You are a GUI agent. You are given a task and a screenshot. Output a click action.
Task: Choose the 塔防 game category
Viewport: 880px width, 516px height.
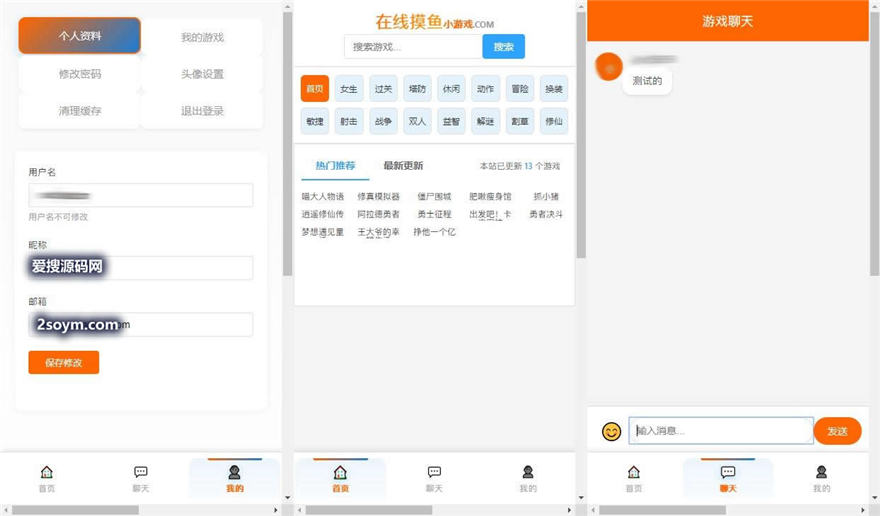coord(417,89)
